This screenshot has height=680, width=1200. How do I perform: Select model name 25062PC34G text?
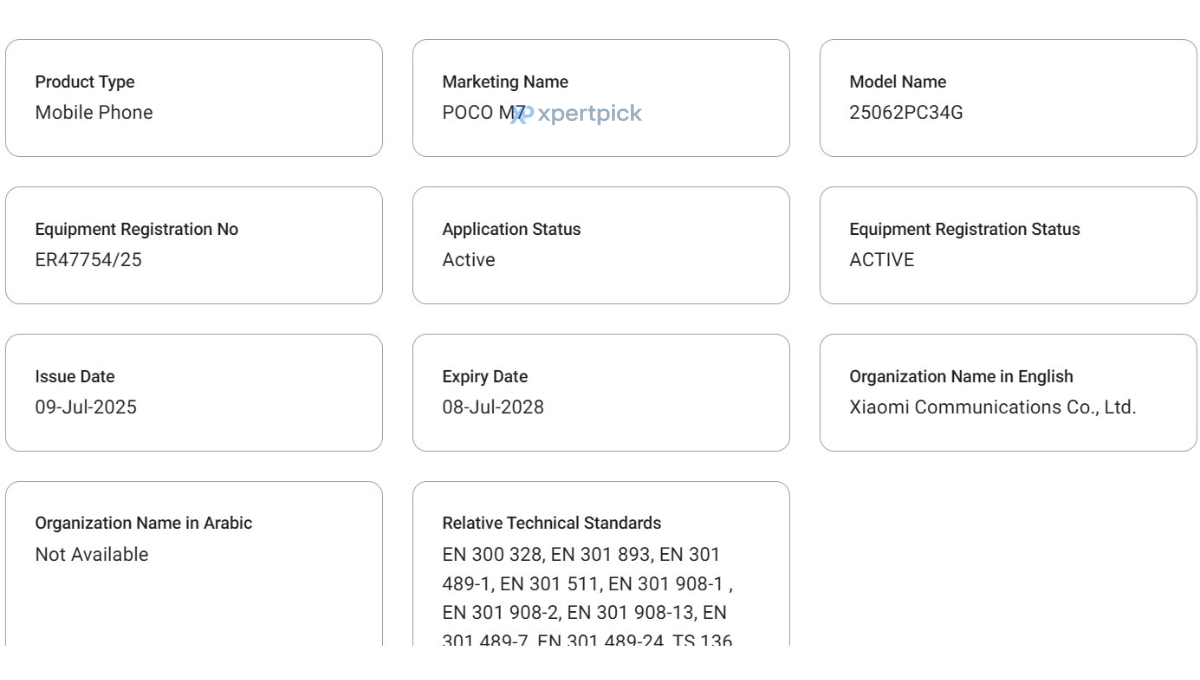coord(906,113)
